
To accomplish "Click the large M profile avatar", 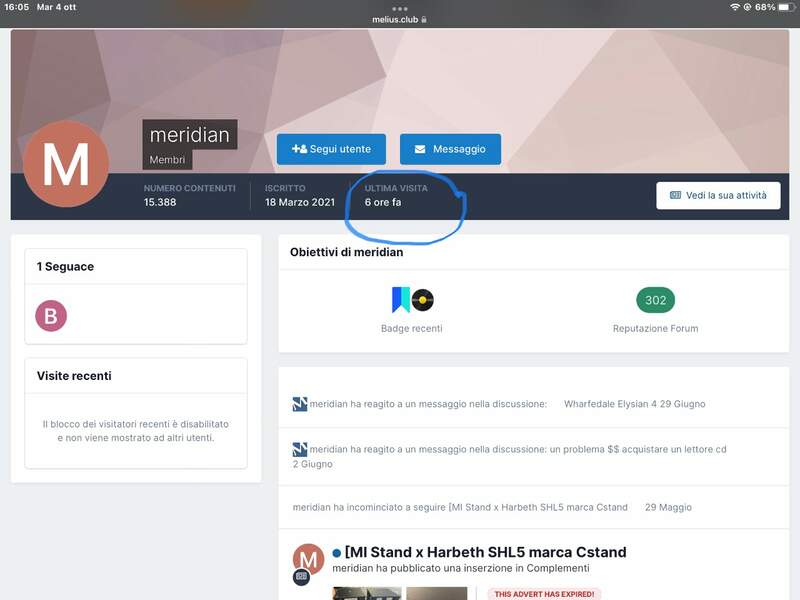I will point(66,164).
